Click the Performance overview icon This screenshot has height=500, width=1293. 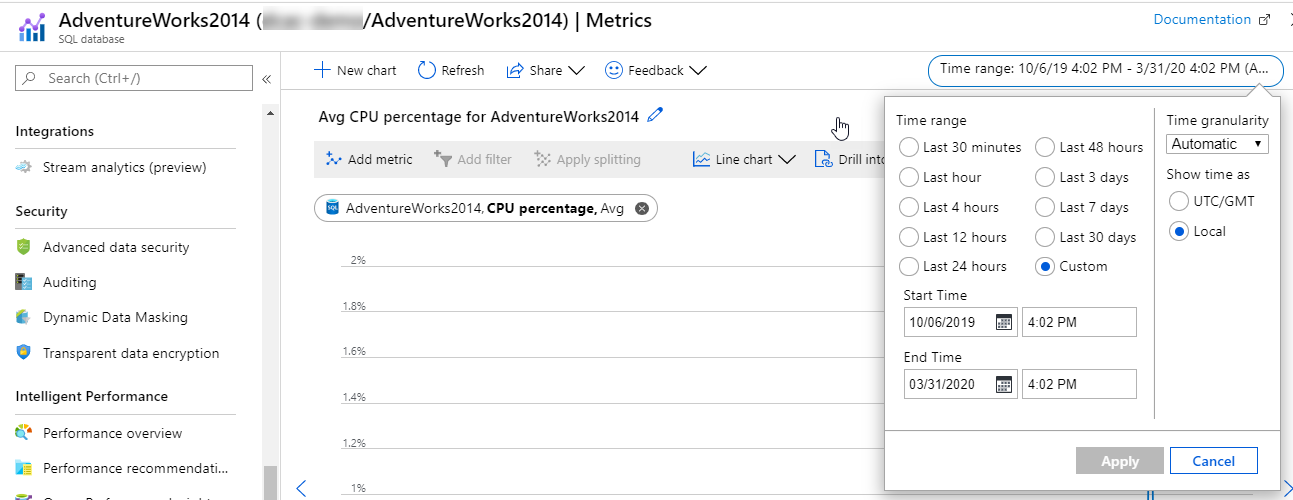click(x=24, y=433)
